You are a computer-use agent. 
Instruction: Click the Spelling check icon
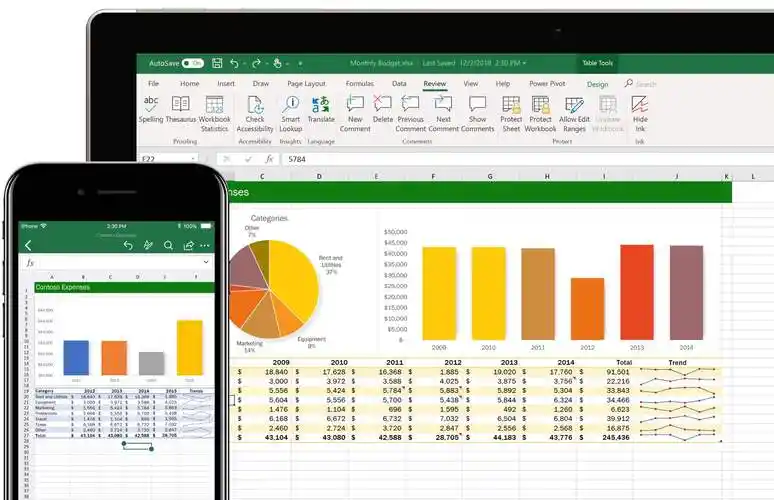(x=151, y=106)
